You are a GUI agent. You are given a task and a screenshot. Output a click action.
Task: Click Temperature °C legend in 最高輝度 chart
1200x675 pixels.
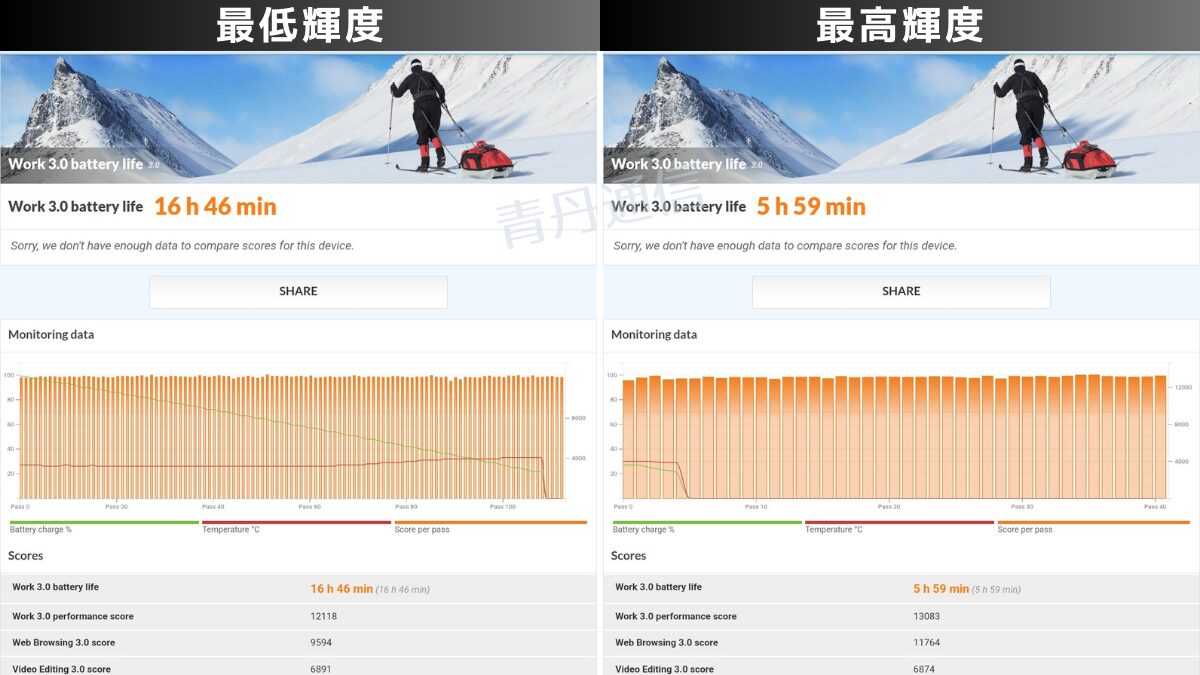point(834,529)
